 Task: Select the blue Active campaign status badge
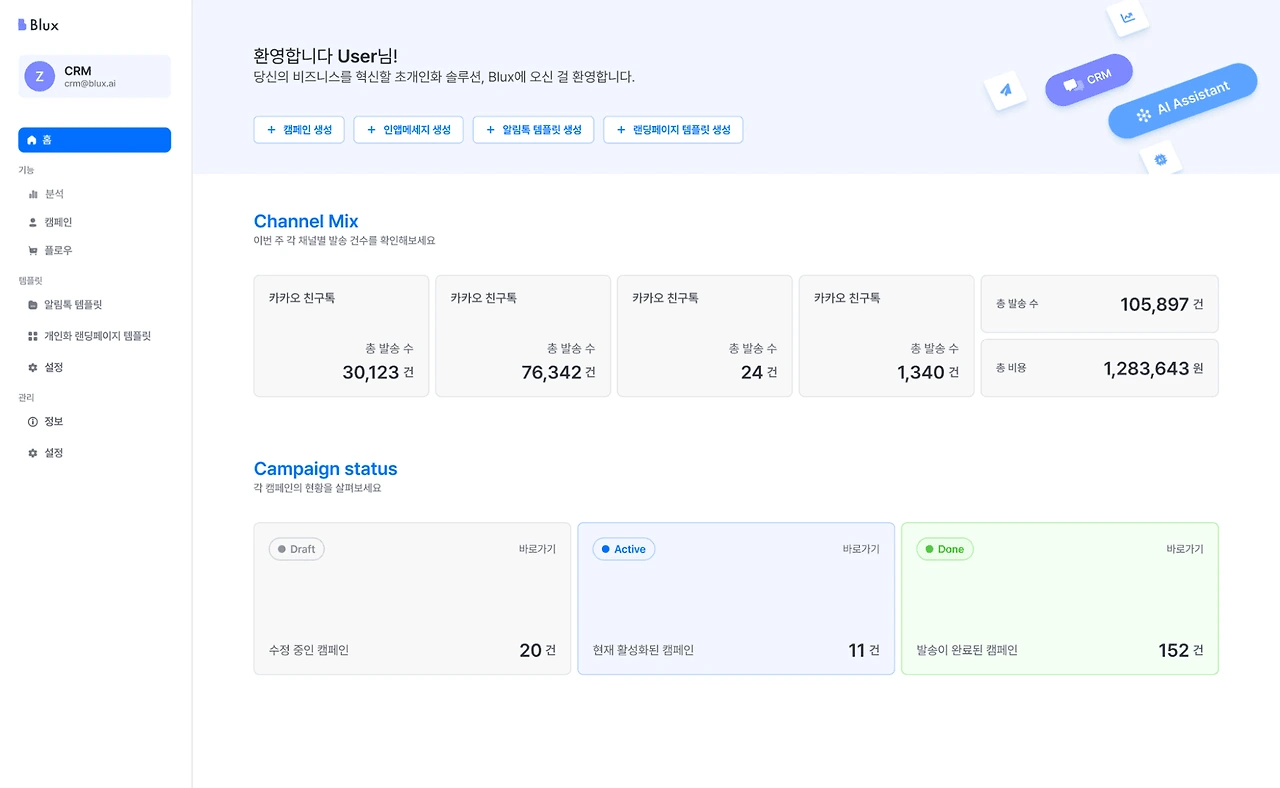tap(623, 549)
